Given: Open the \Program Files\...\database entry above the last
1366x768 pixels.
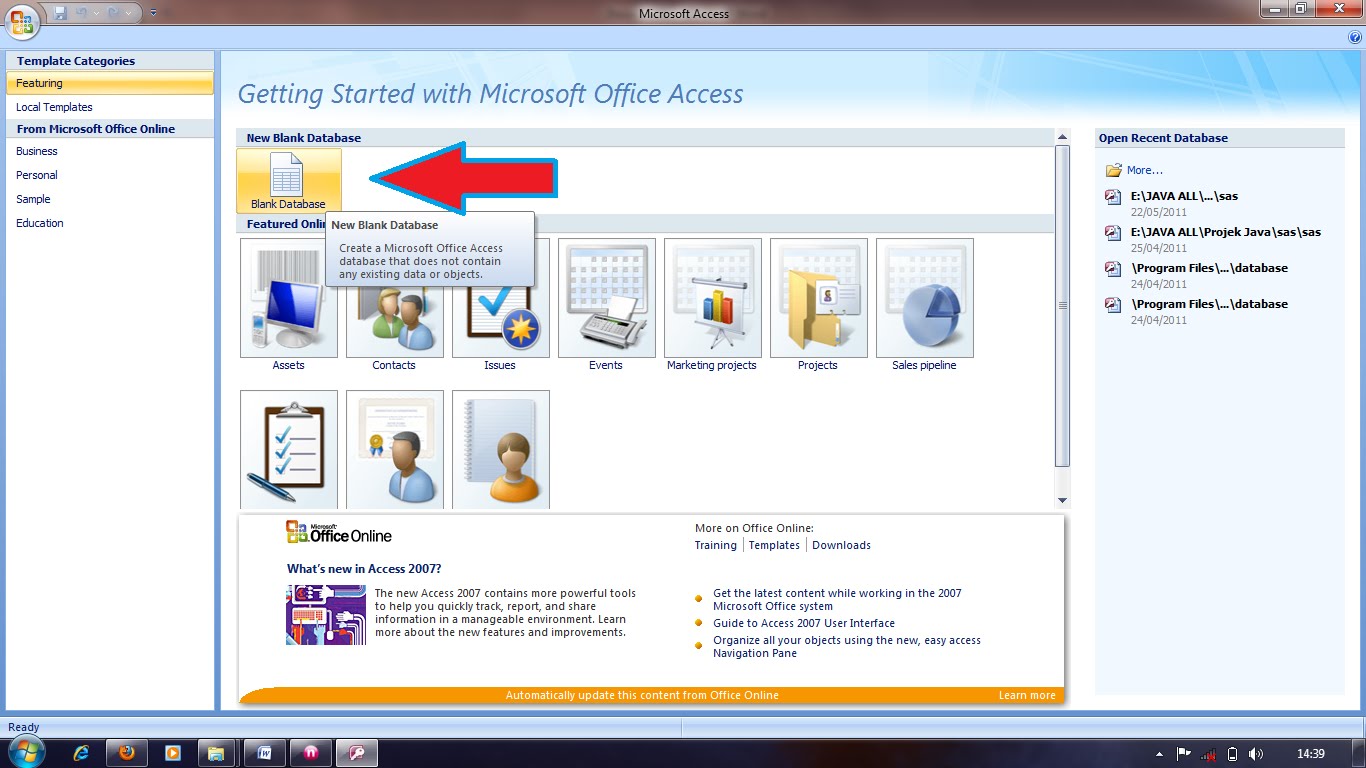Looking at the screenshot, I should click(1209, 268).
